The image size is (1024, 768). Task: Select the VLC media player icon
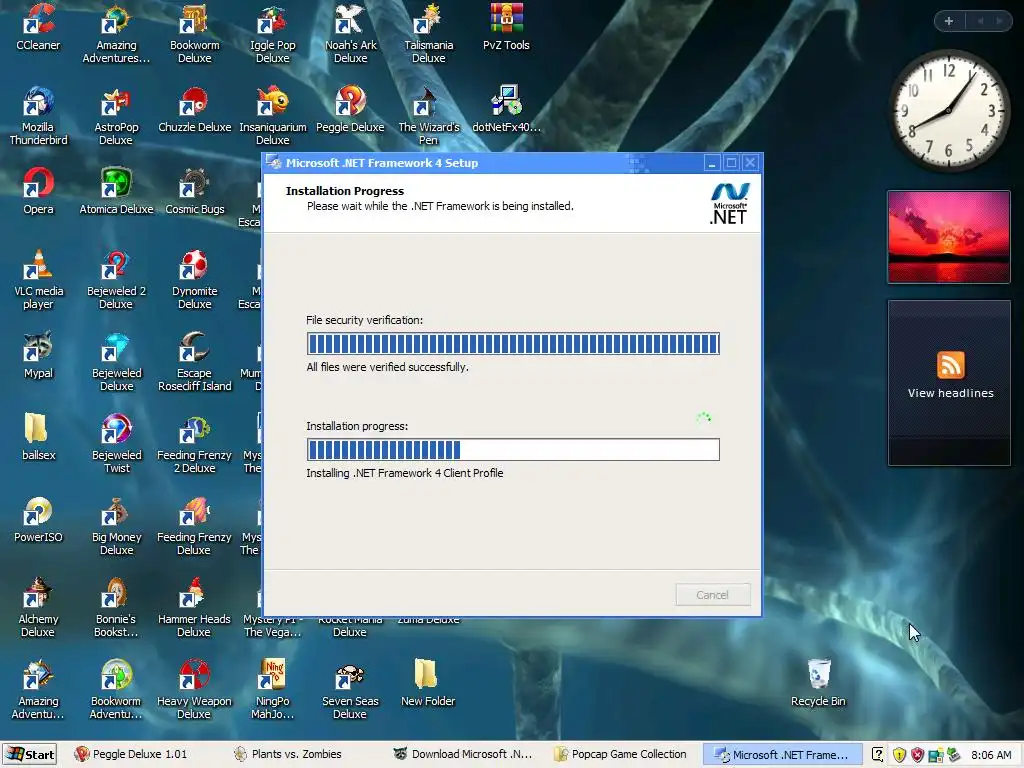[x=38, y=266]
